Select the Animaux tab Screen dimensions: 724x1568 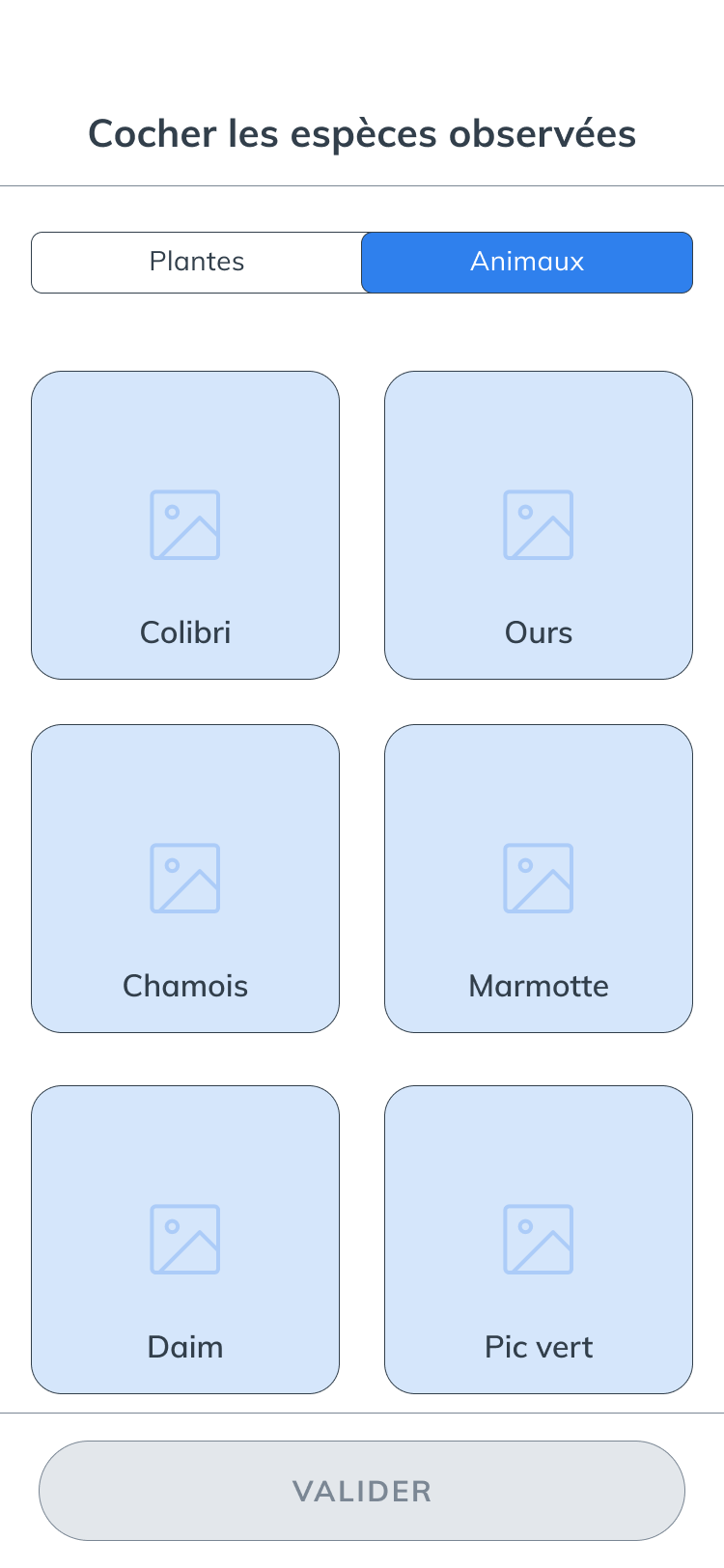pos(527,262)
